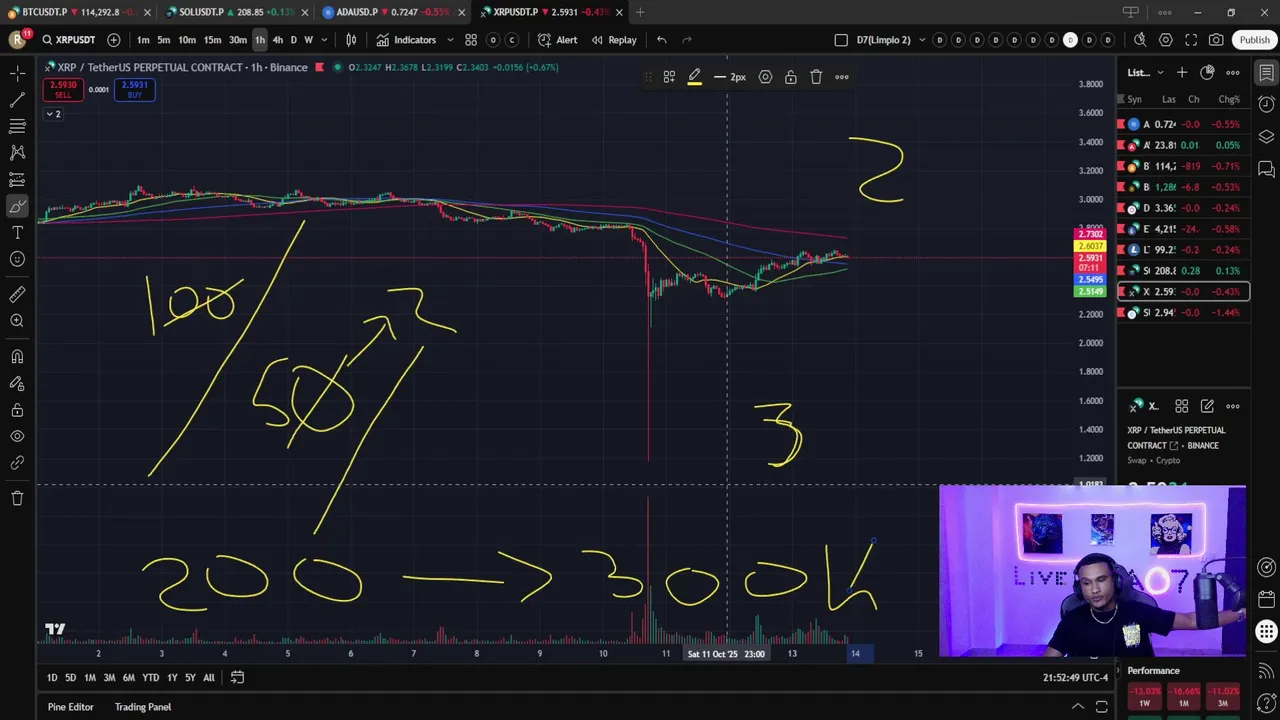1280x720 pixels.
Task: Open the emoji icons tool
Action: 17,259
